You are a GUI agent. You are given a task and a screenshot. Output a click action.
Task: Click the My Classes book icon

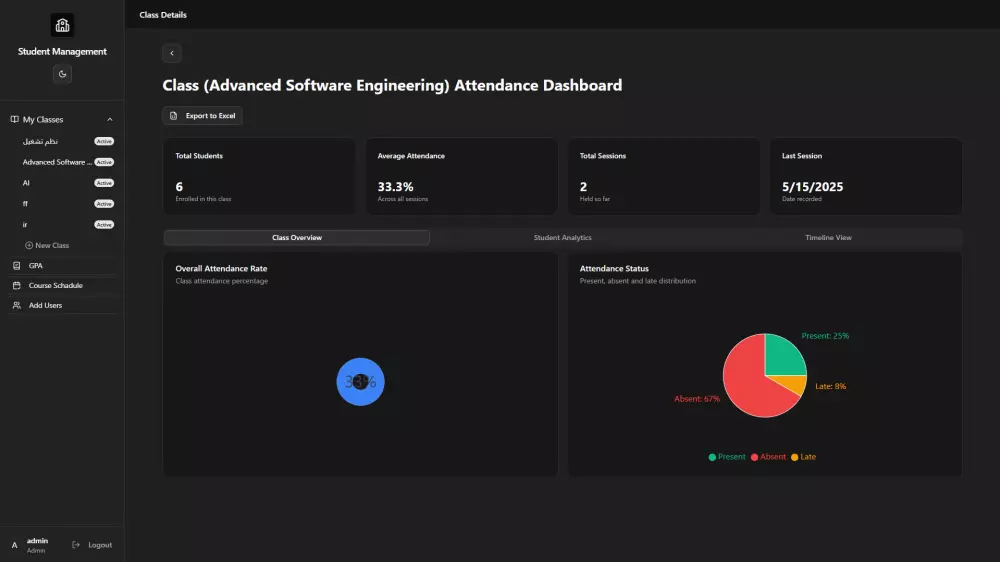(x=15, y=119)
